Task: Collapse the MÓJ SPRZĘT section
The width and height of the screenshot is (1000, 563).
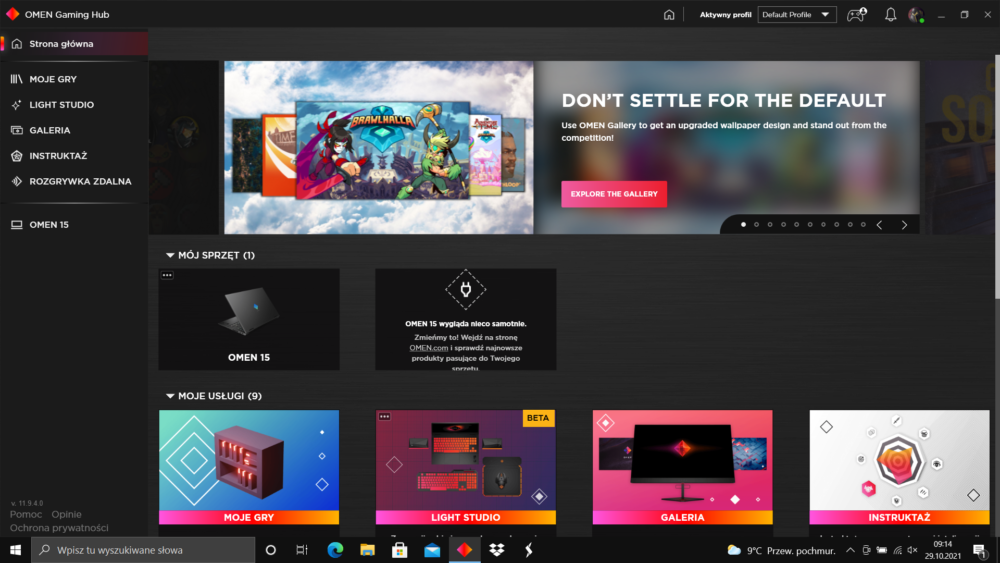Action: coord(170,255)
